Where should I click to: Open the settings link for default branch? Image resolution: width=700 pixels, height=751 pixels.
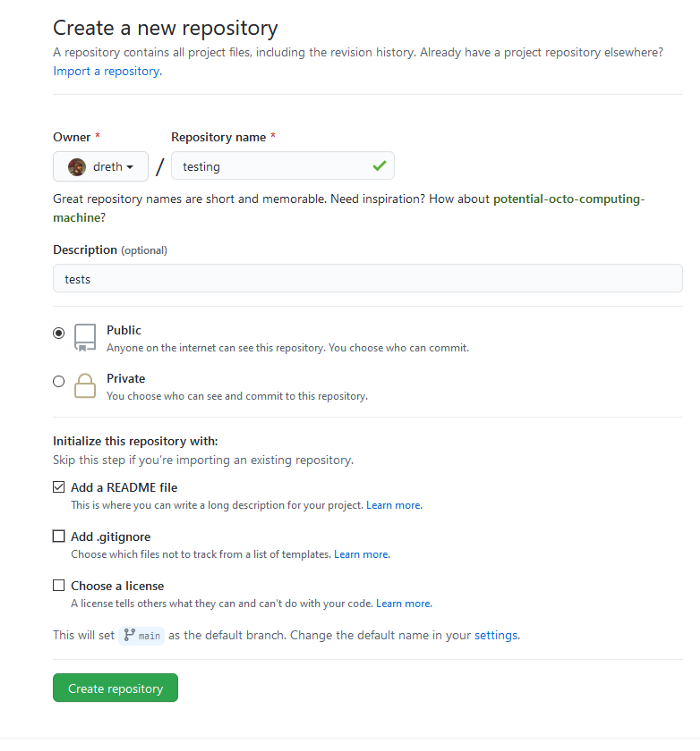click(x=496, y=635)
